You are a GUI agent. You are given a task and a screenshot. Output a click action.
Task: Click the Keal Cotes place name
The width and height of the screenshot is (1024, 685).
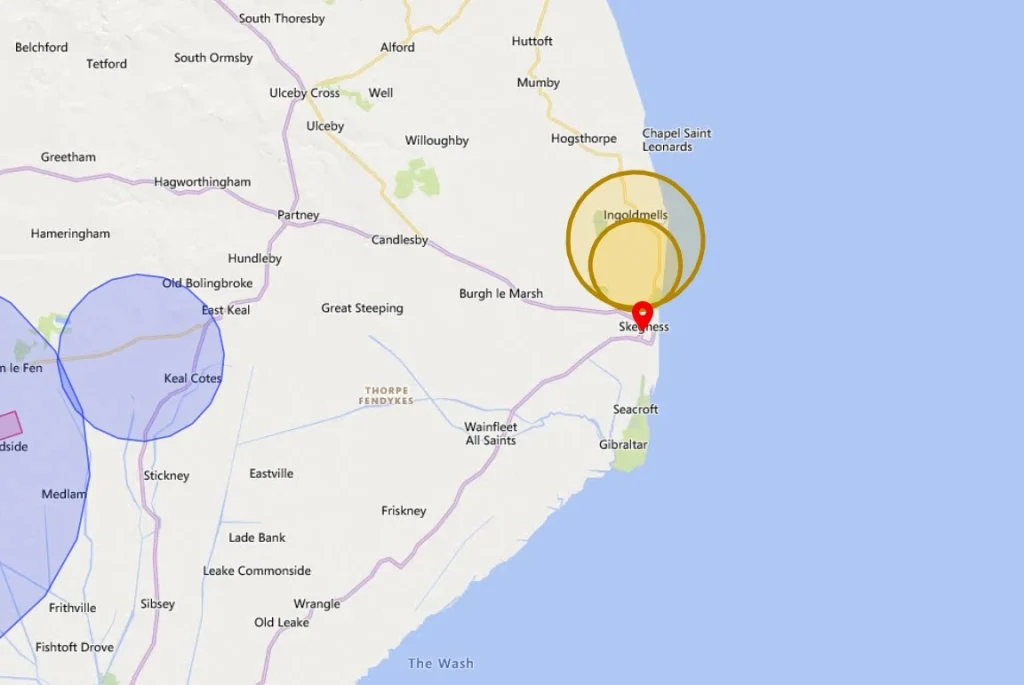[193, 378]
